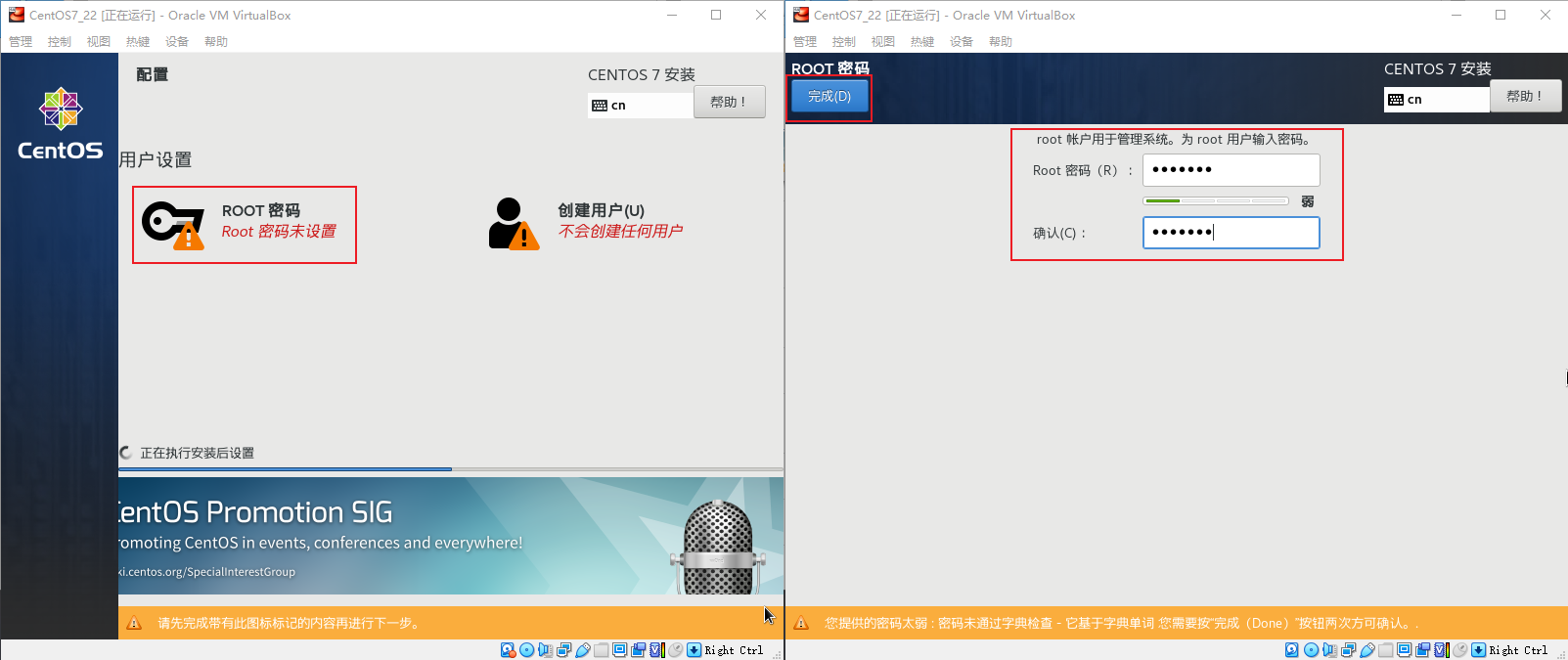Click optical disc icon in right window status bar
This screenshot has height=660, width=1568.
click(x=1312, y=650)
